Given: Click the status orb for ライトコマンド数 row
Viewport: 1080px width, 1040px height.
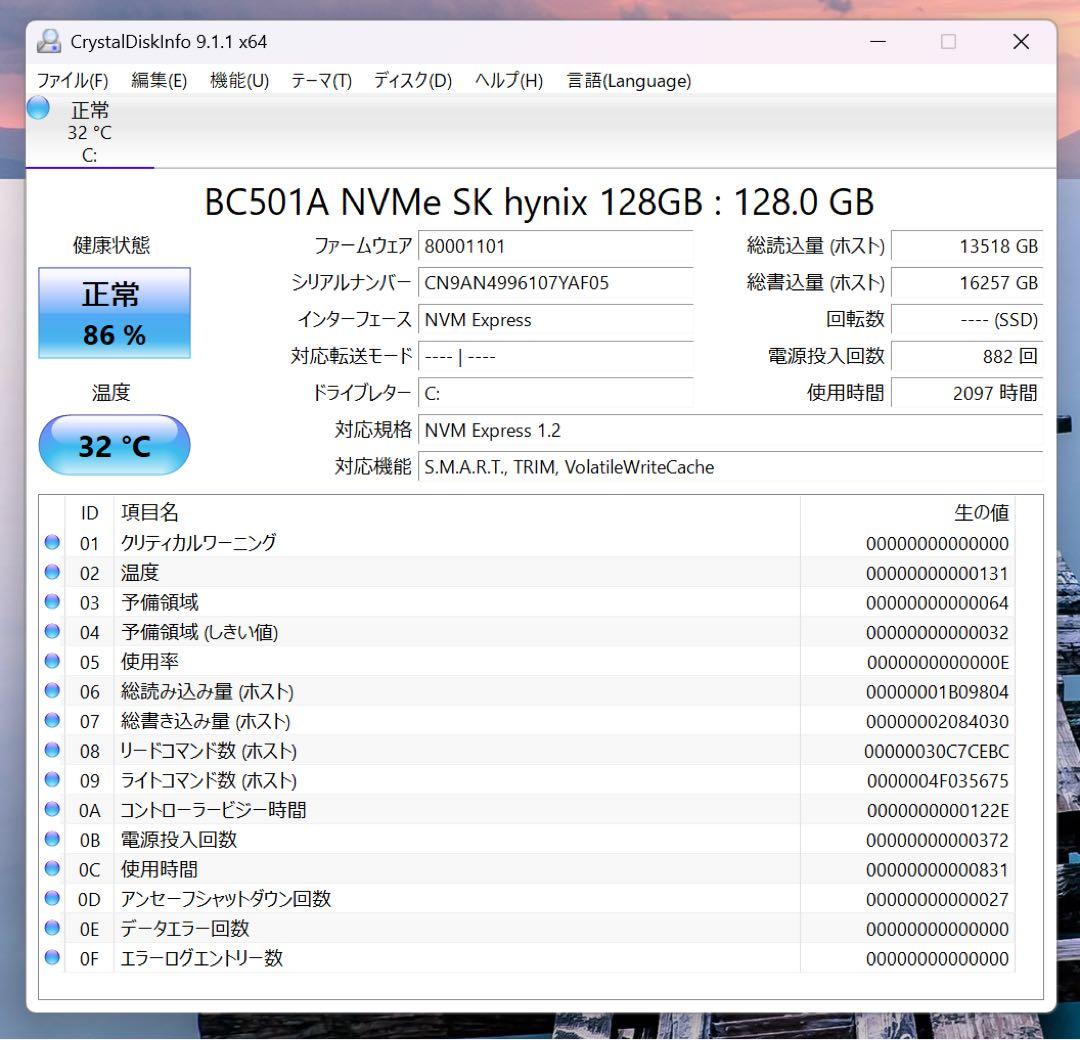Looking at the screenshot, I should pyautogui.click(x=52, y=779).
